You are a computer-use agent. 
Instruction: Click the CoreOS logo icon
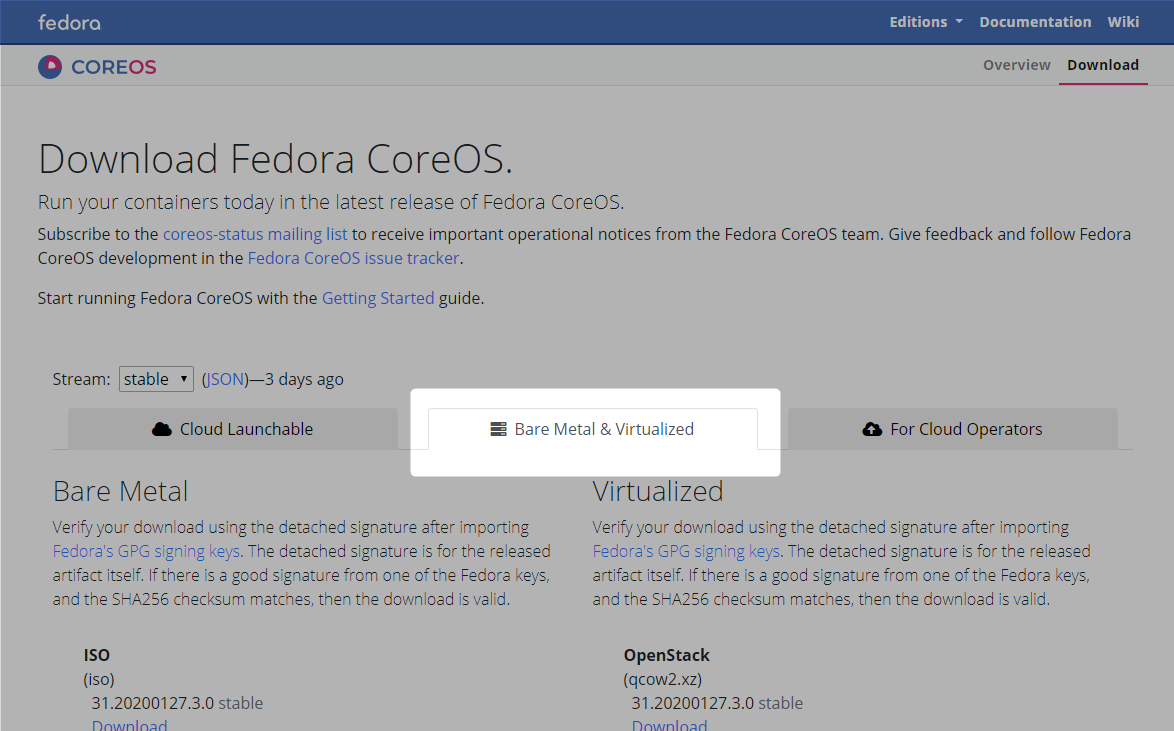(50, 67)
